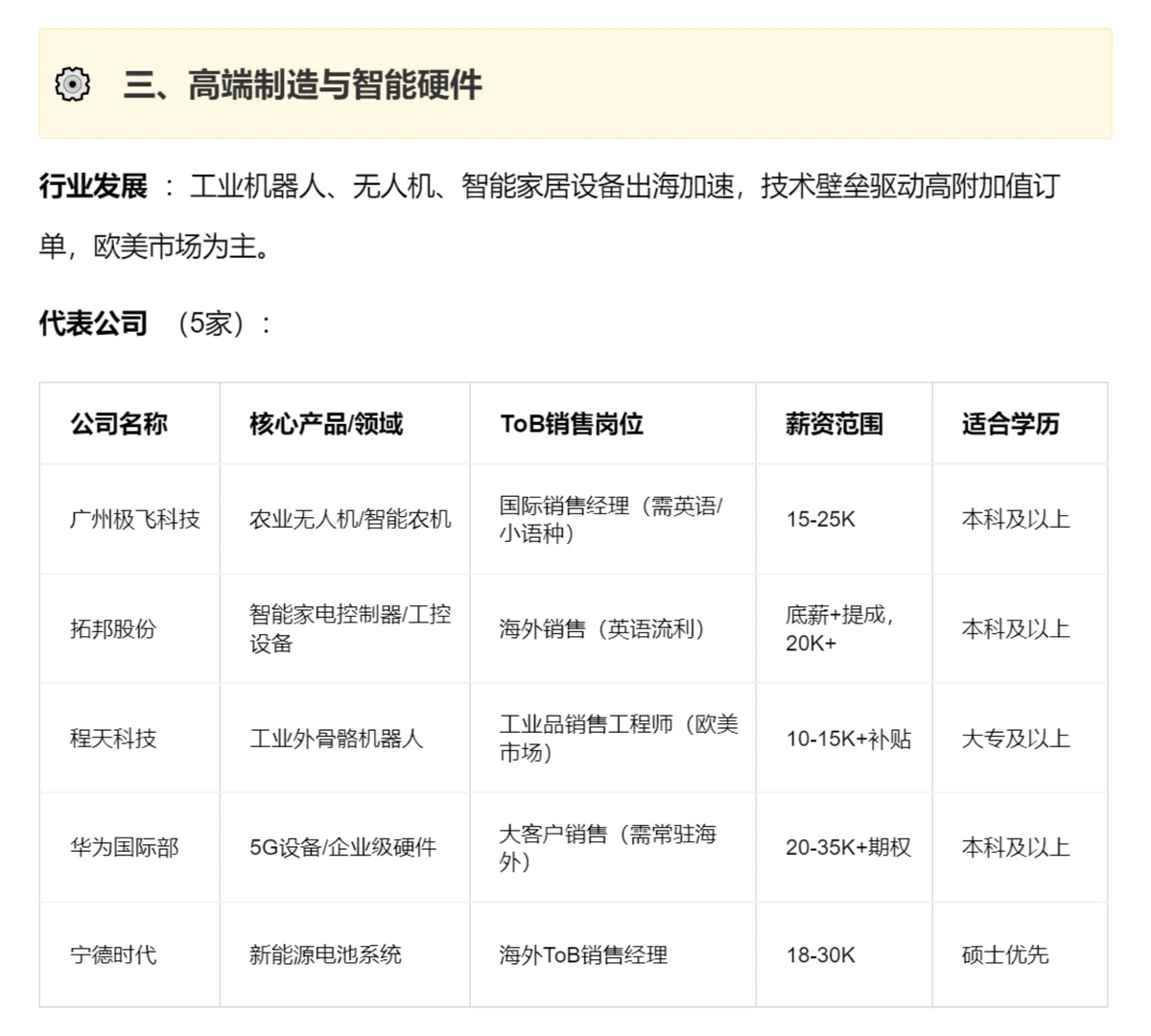This screenshot has height=1036, width=1151.
Task: Click the ToB销售岗位 column header
Action: (x=572, y=424)
